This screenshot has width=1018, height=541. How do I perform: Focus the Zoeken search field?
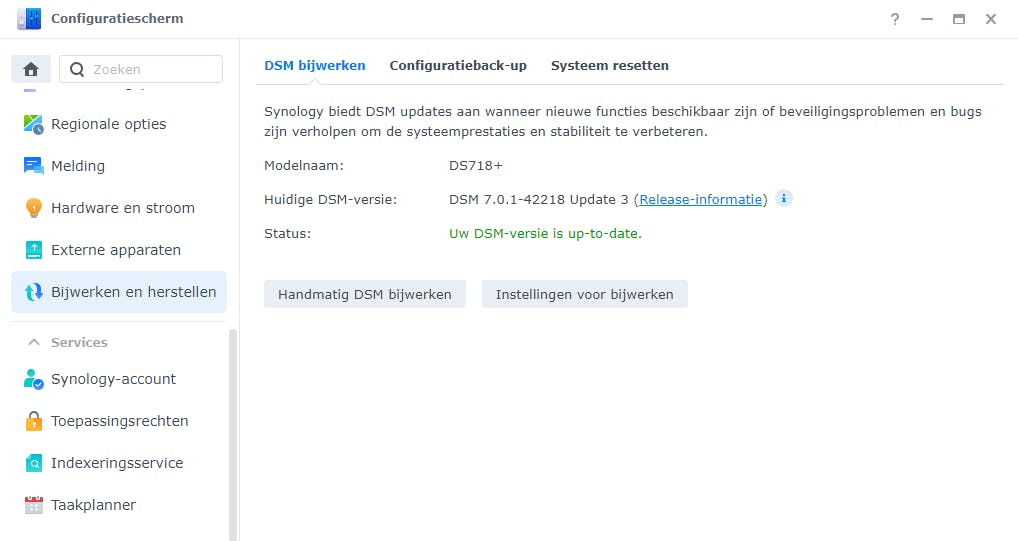click(150, 69)
